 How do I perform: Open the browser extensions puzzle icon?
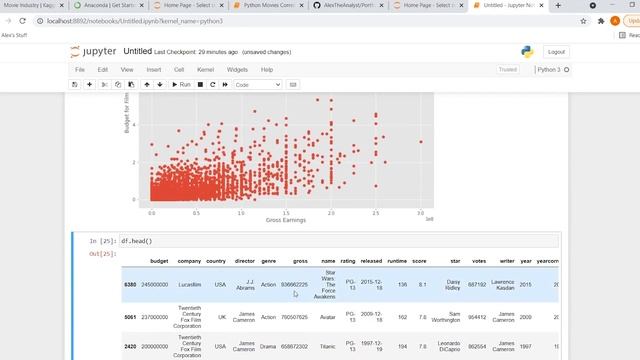coord(601,21)
